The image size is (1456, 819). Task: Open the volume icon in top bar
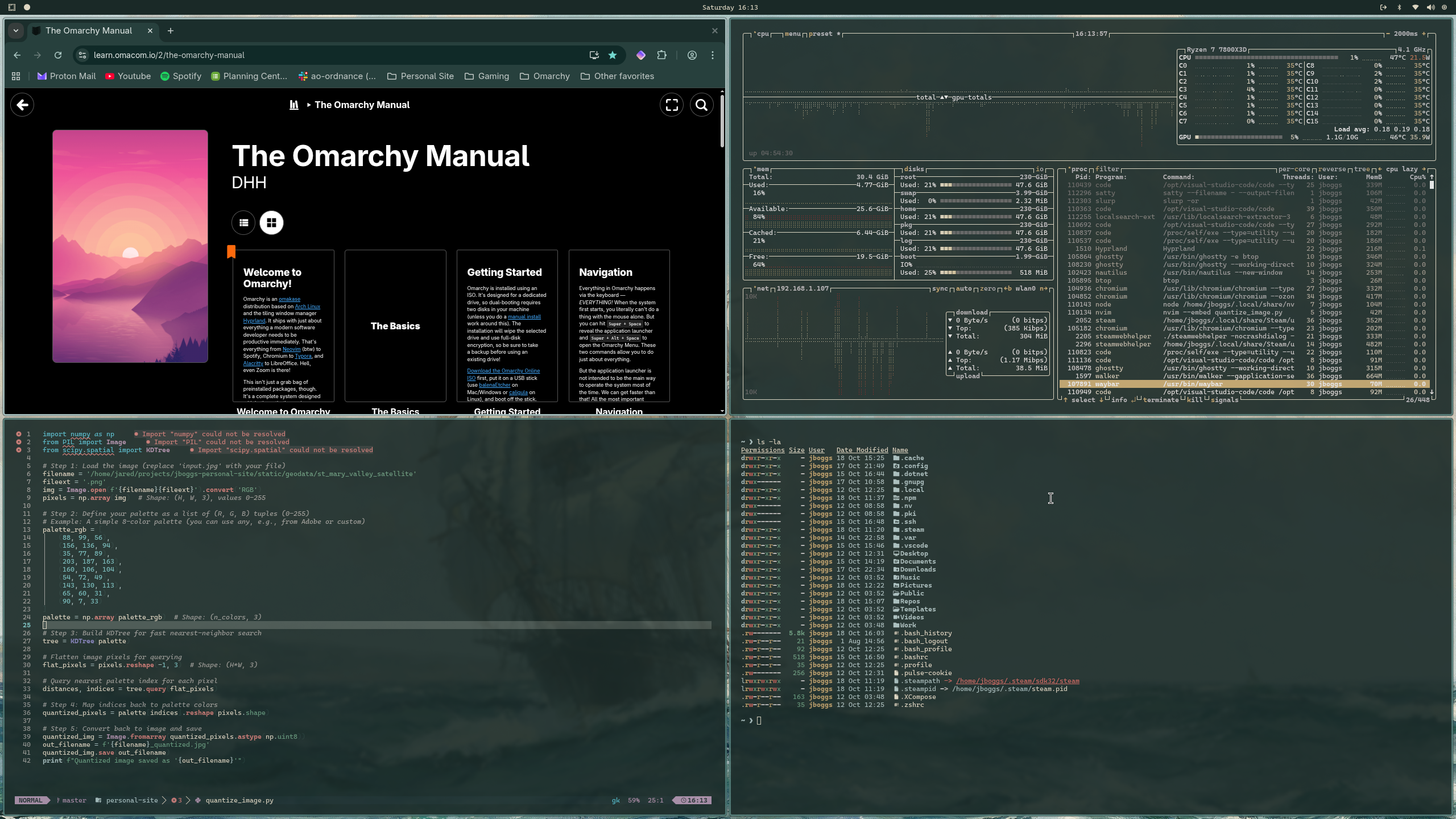1430,7
